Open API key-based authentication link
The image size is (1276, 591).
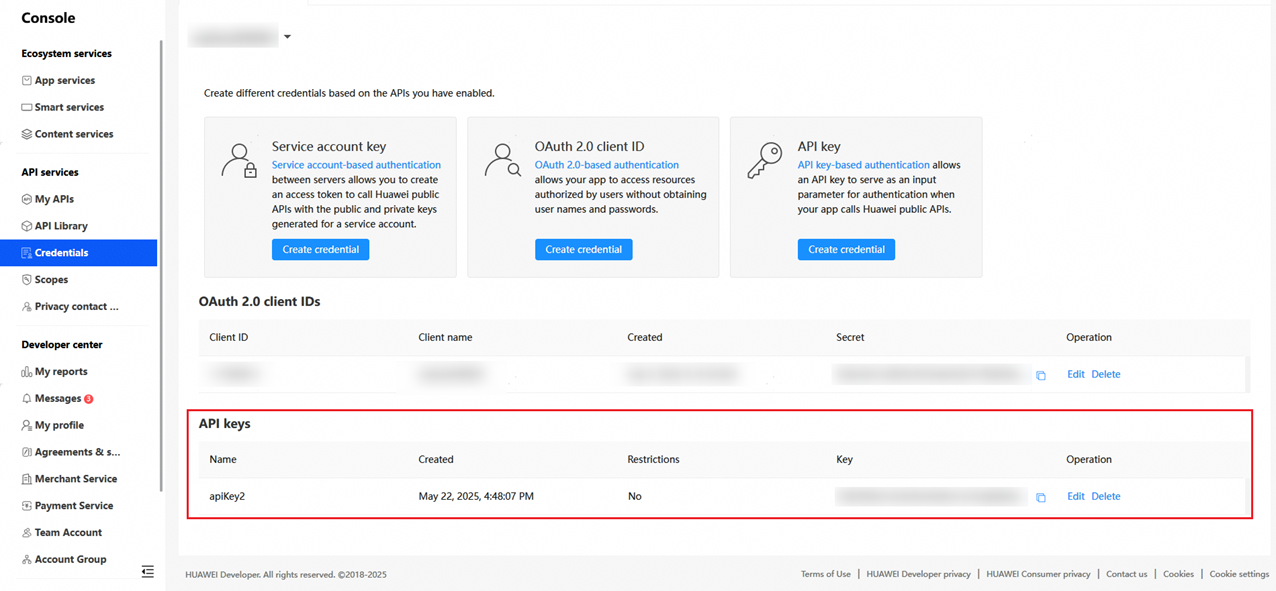[864, 165]
